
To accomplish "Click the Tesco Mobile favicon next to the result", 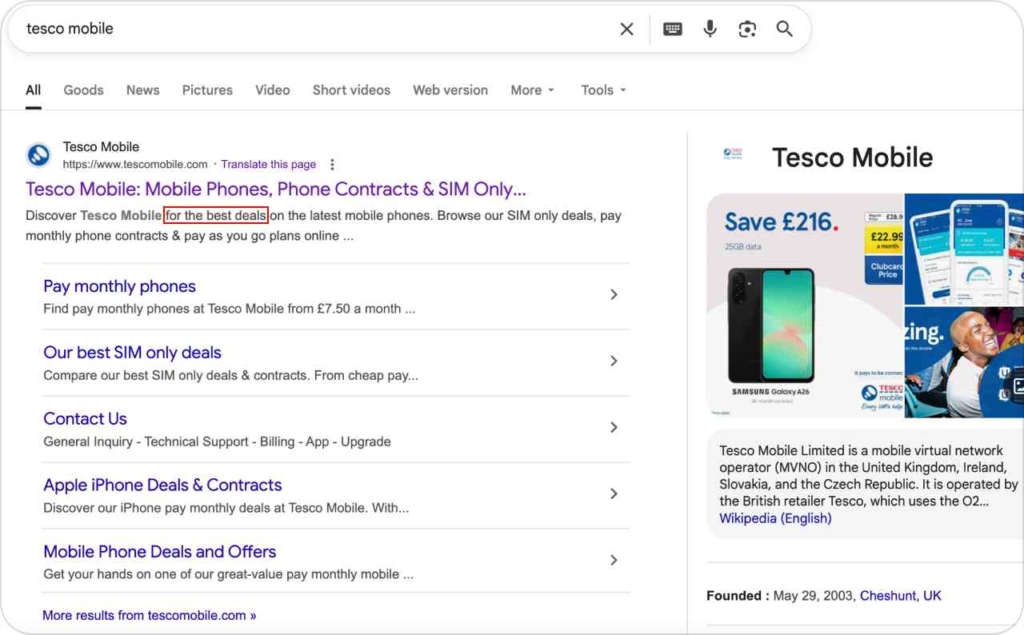I will point(38,155).
